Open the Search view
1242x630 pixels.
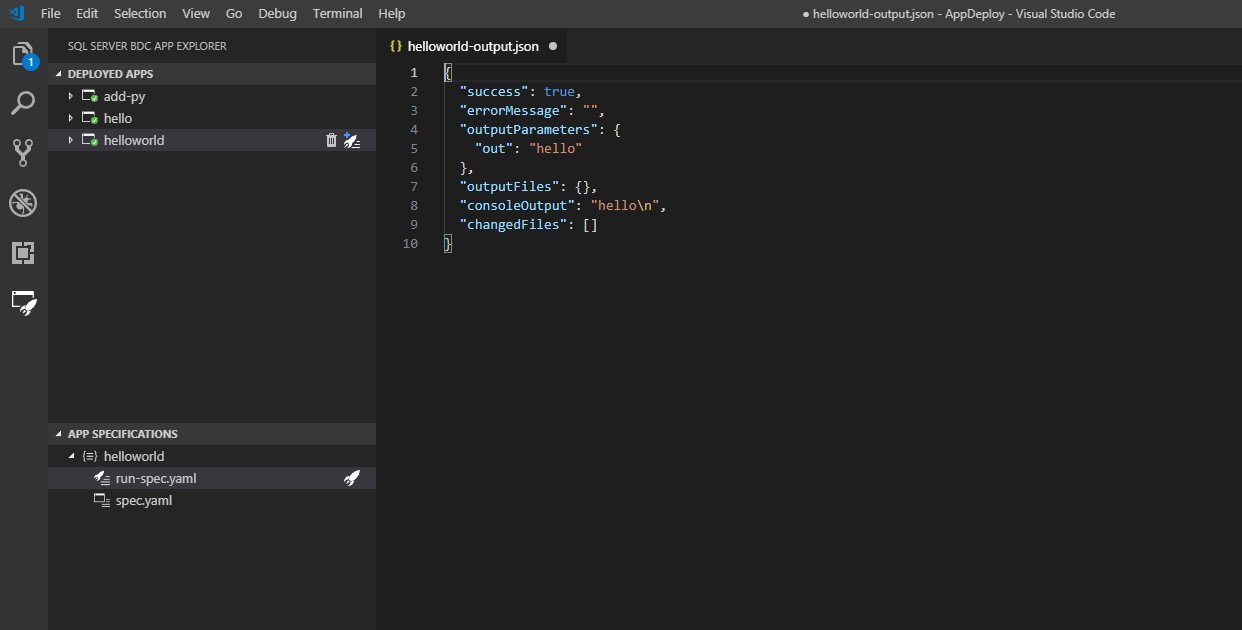tap(24, 103)
